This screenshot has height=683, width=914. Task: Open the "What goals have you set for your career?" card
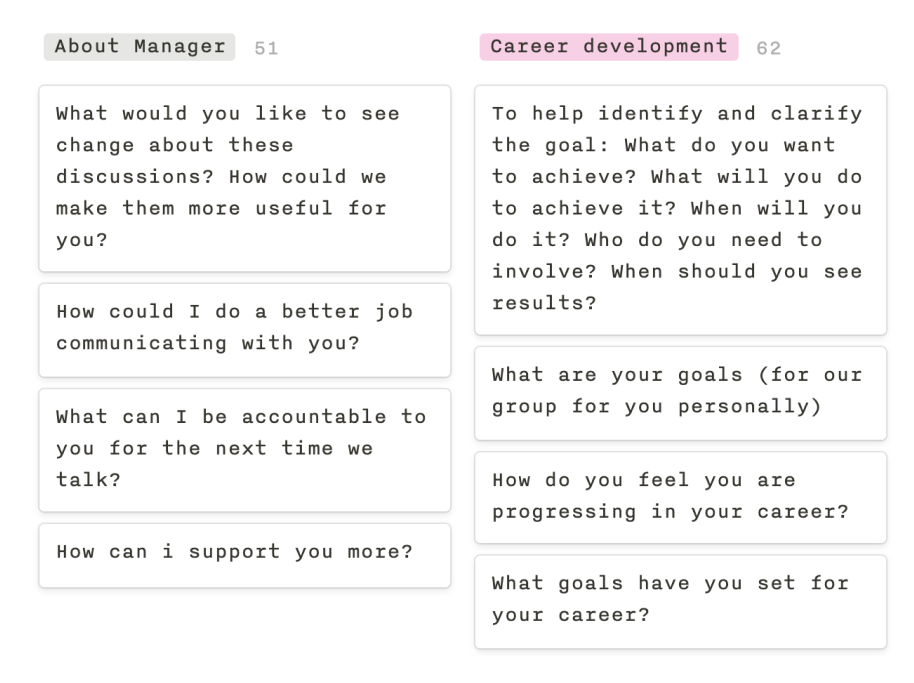click(681, 599)
